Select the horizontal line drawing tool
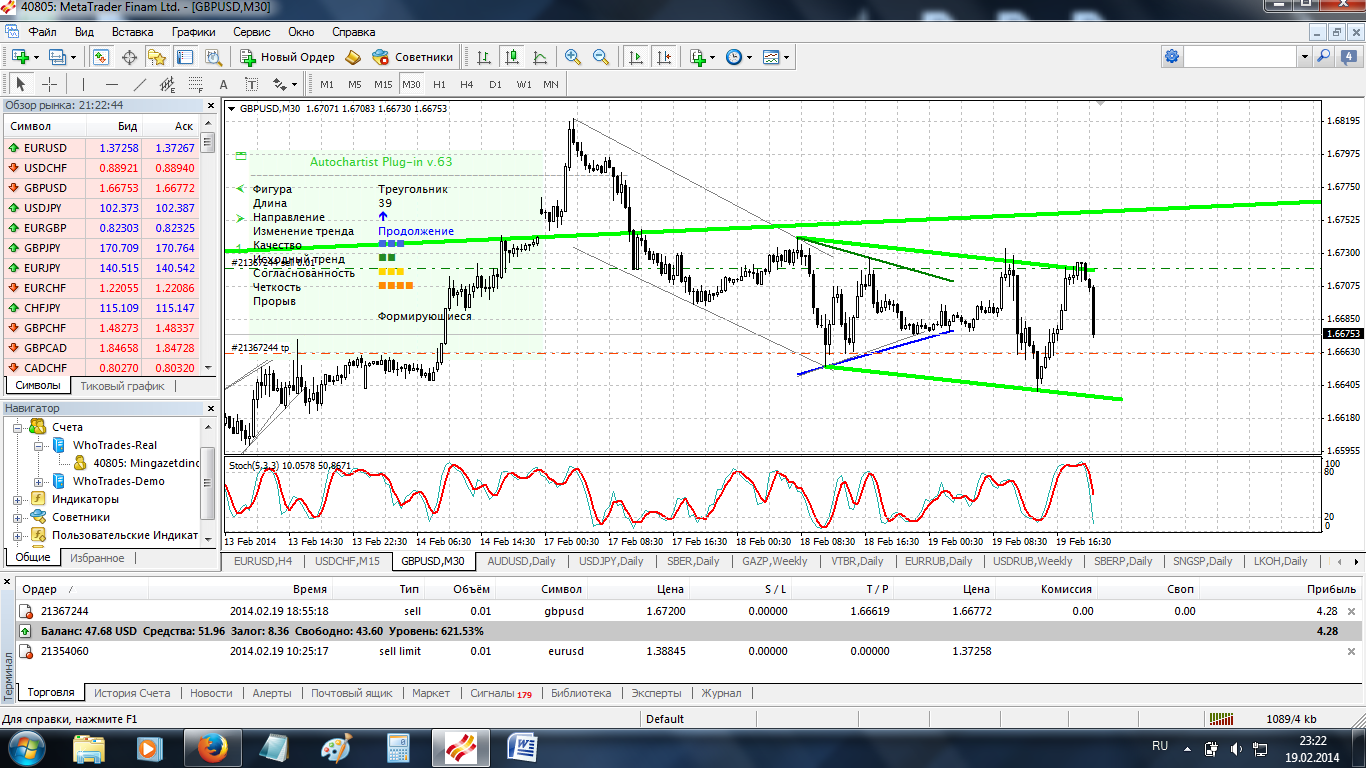The height and width of the screenshot is (768, 1366). [112, 84]
